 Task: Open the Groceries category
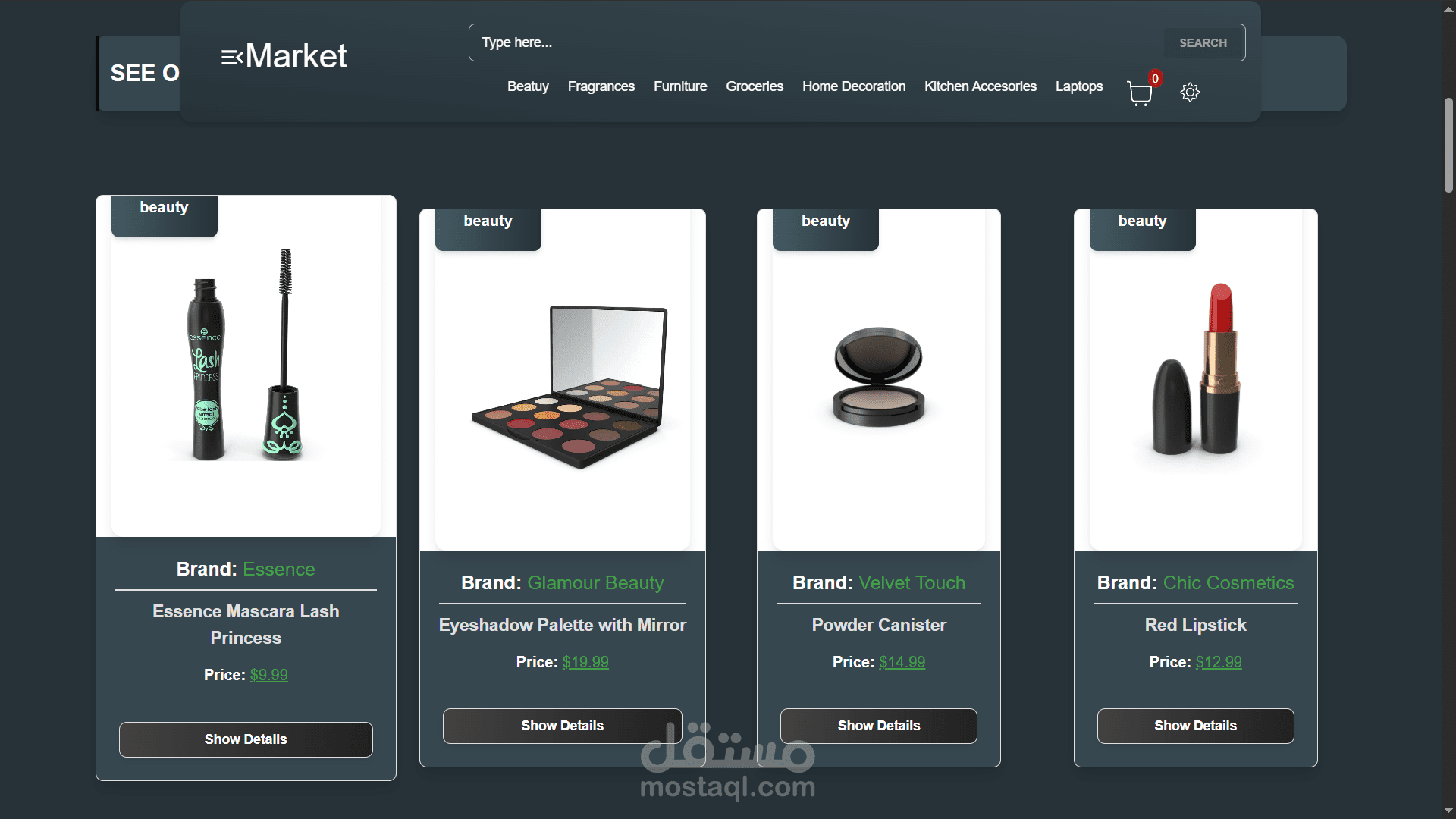click(x=754, y=86)
